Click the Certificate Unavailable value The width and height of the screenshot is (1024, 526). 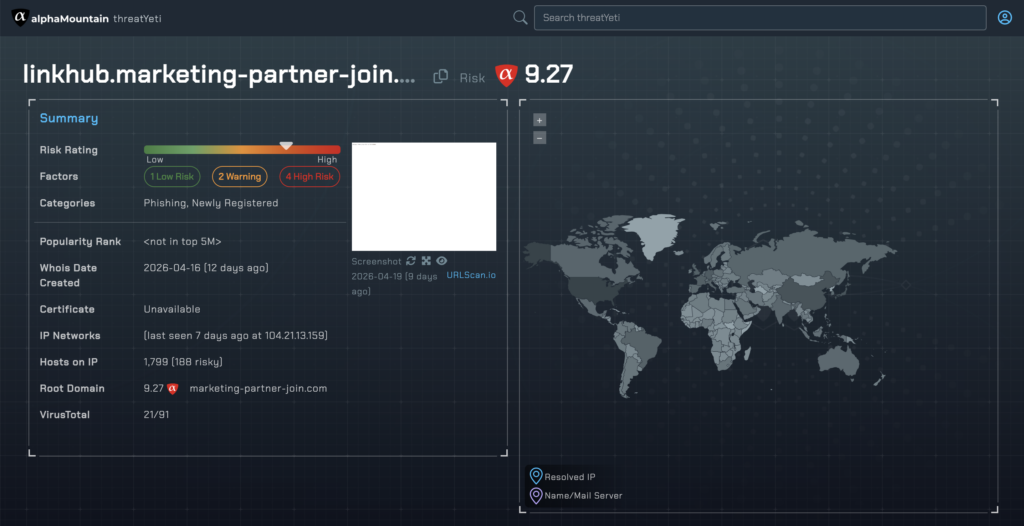click(x=172, y=309)
